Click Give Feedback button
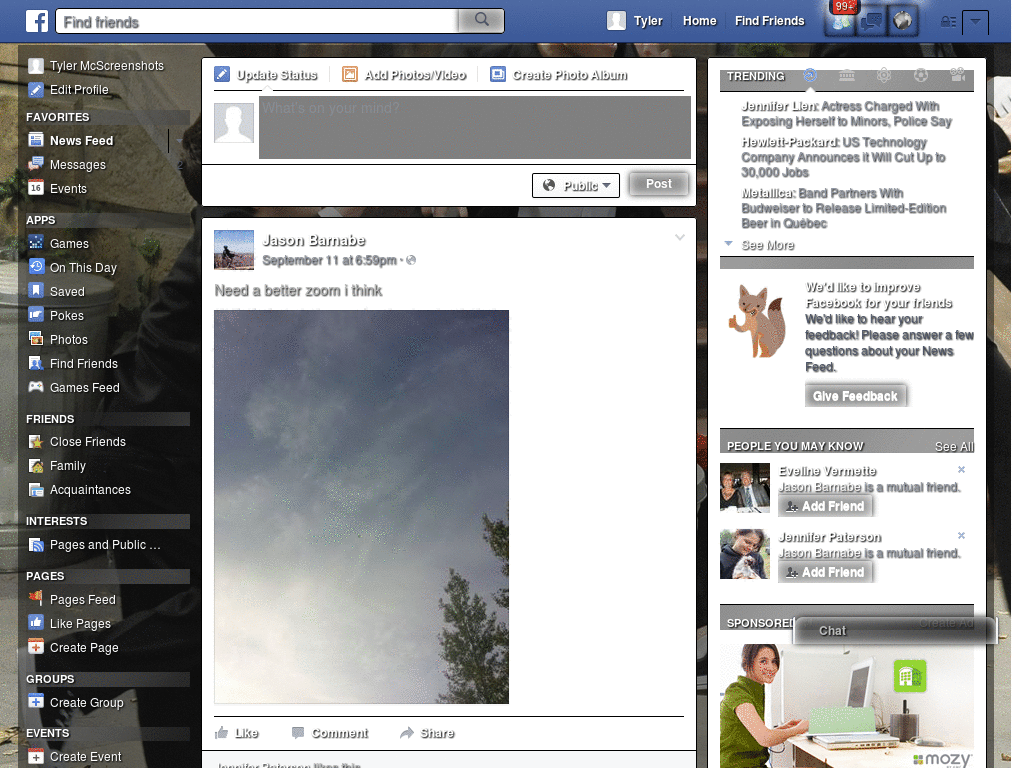Image resolution: width=1024 pixels, height=768 pixels. point(855,396)
